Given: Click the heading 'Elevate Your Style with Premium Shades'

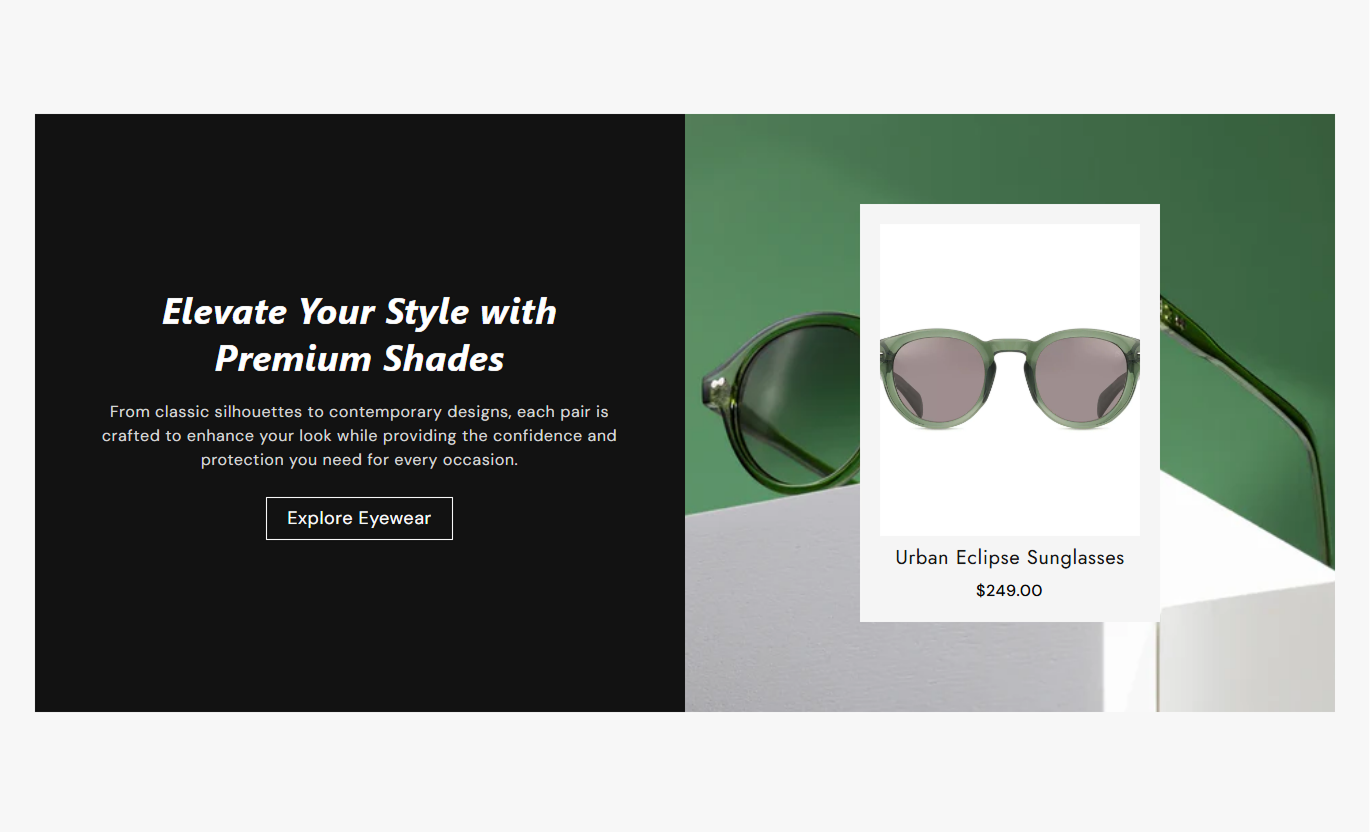Looking at the screenshot, I should coord(360,334).
